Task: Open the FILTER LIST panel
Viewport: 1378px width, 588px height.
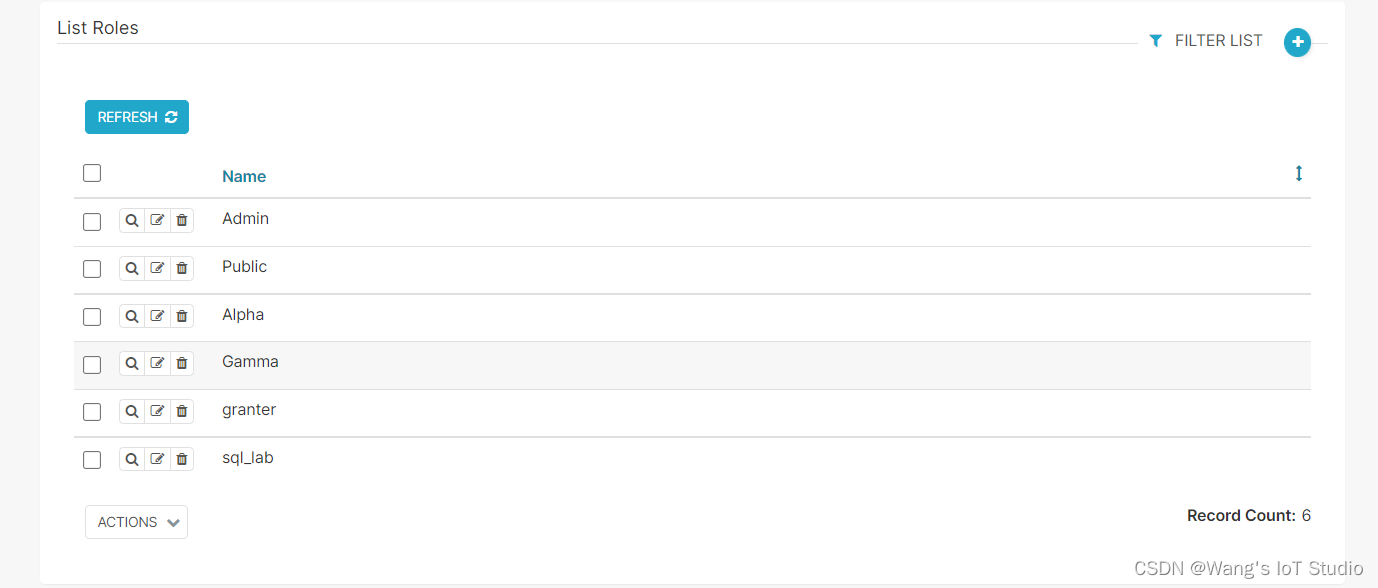Action: [x=1218, y=40]
